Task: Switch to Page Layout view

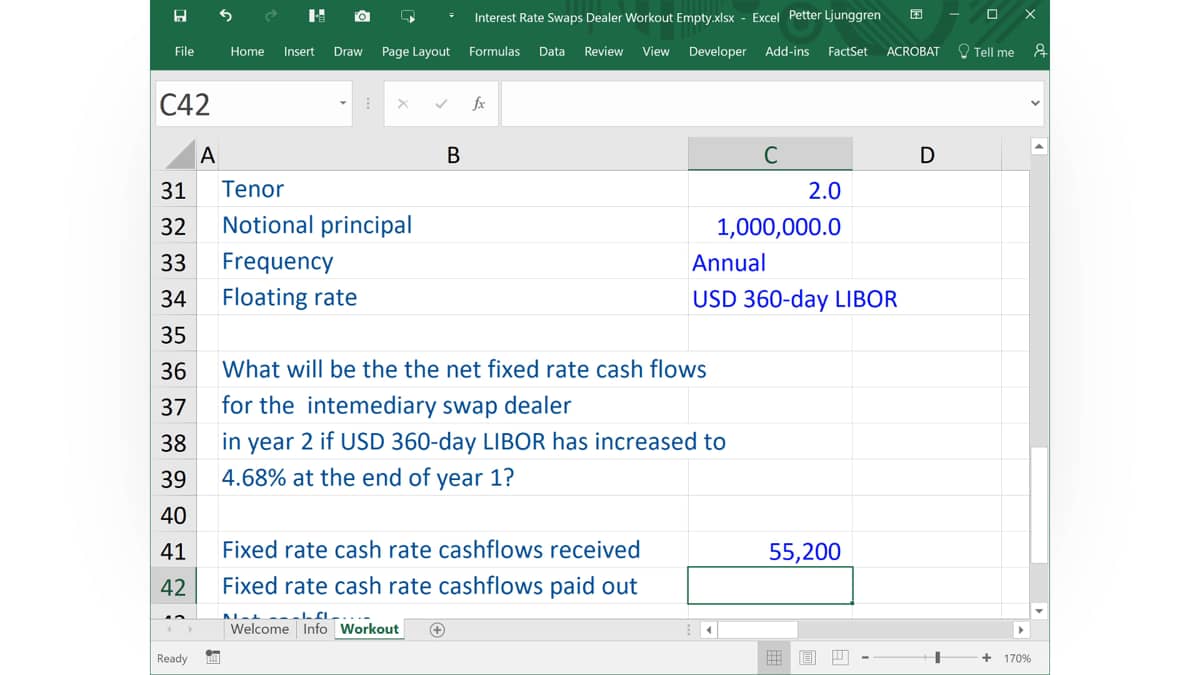Action: pyautogui.click(x=808, y=658)
